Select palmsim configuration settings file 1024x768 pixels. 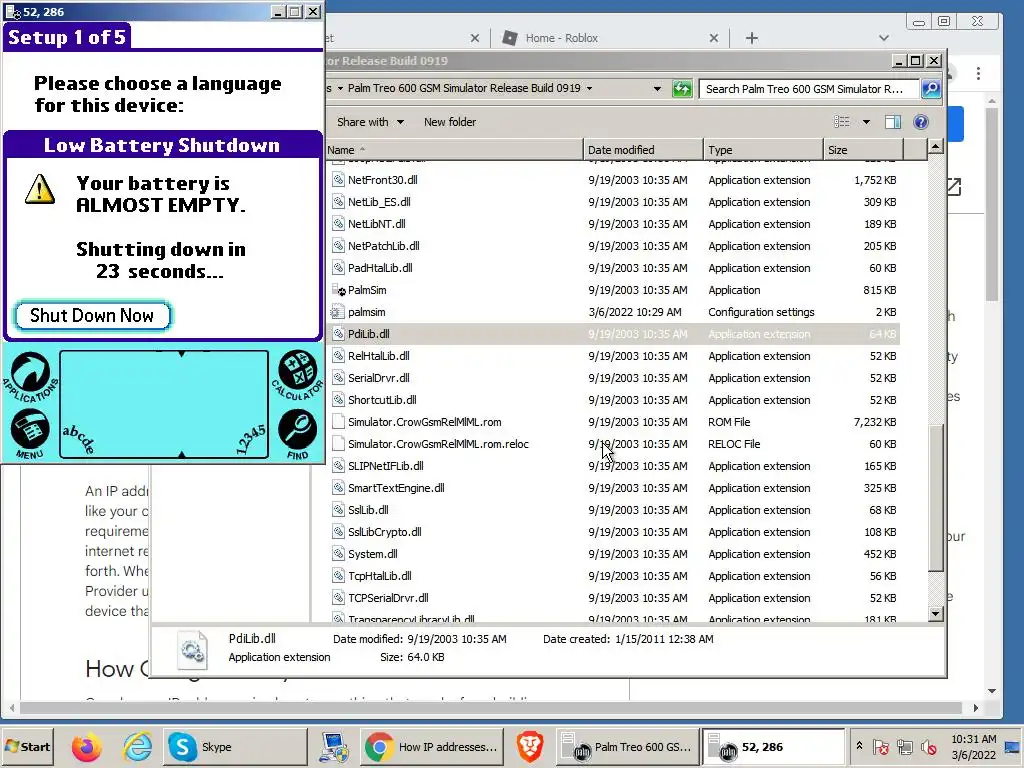click(x=366, y=312)
